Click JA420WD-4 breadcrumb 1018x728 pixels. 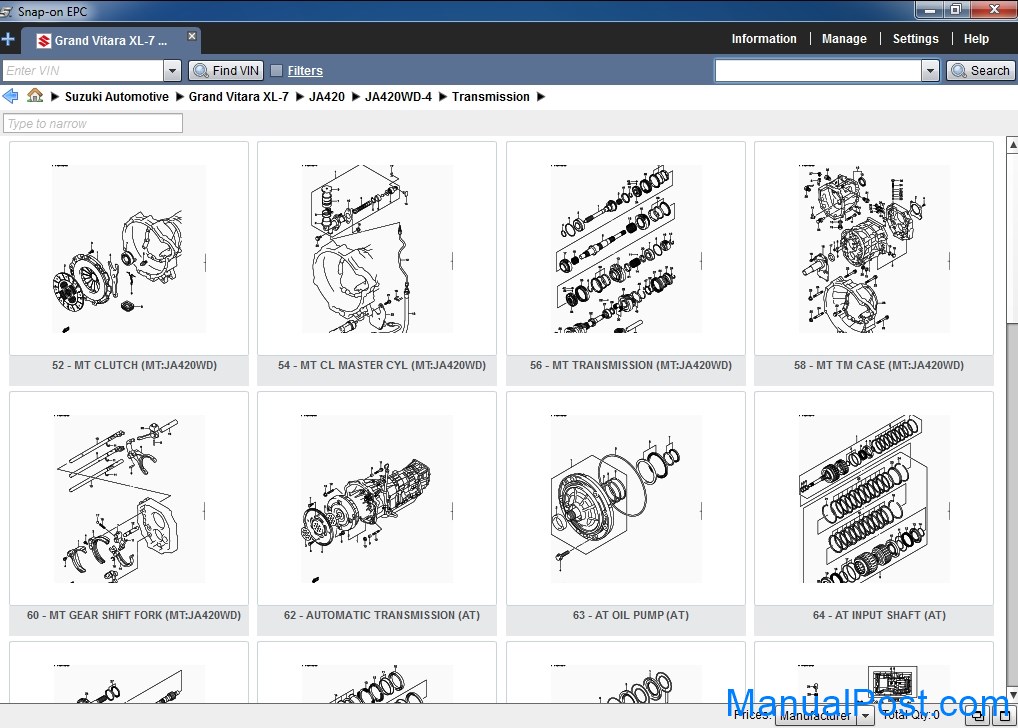[398, 97]
